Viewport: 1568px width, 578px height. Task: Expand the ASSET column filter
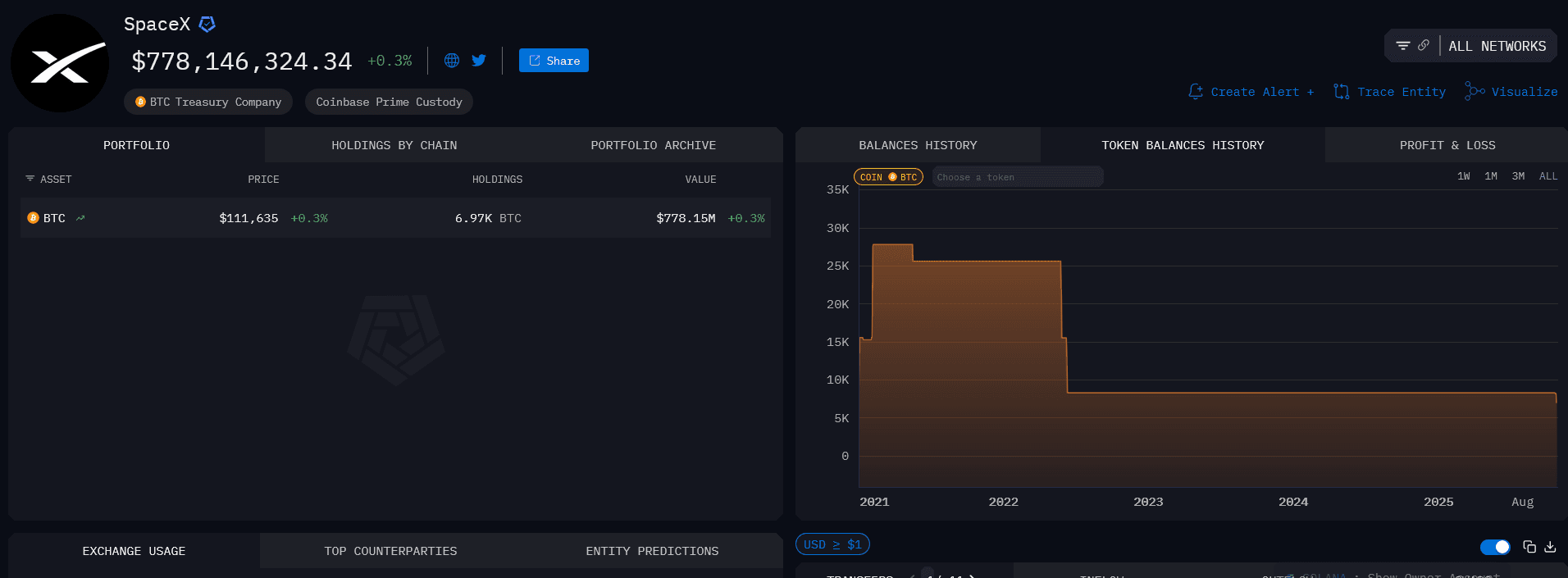point(30,179)
